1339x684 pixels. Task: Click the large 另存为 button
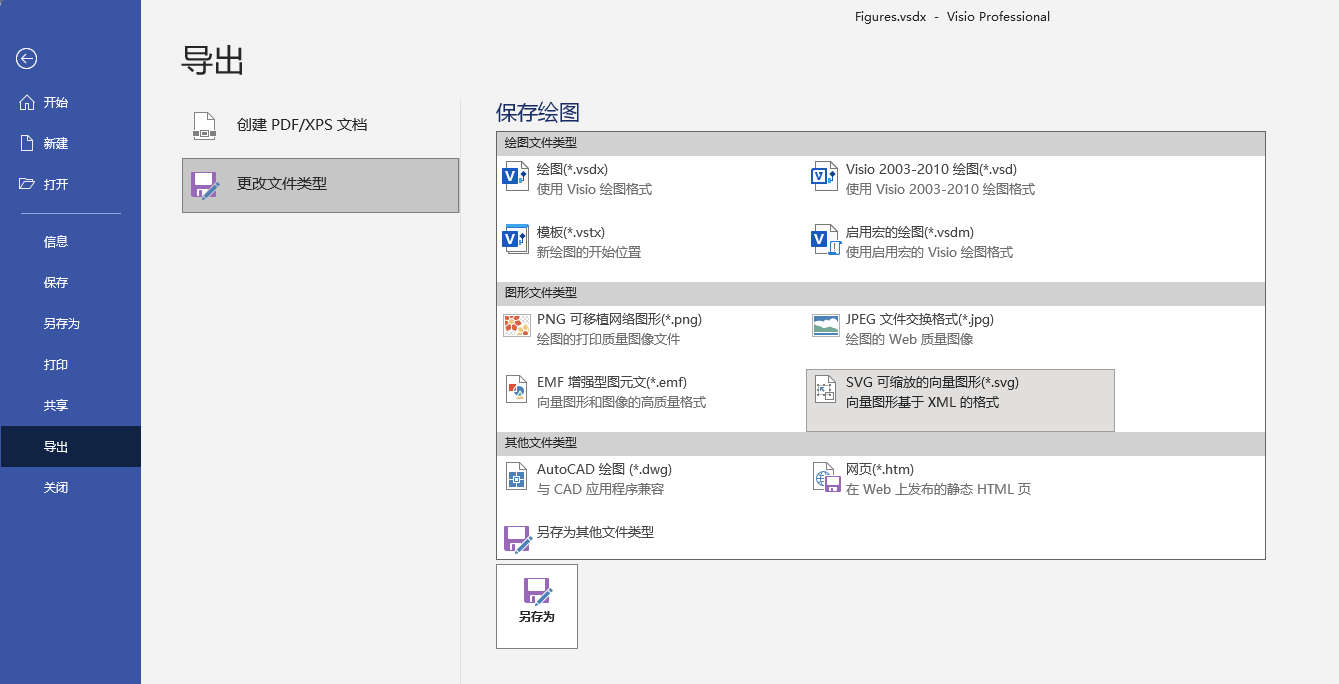pyautogui.click(x=537, y=606)
